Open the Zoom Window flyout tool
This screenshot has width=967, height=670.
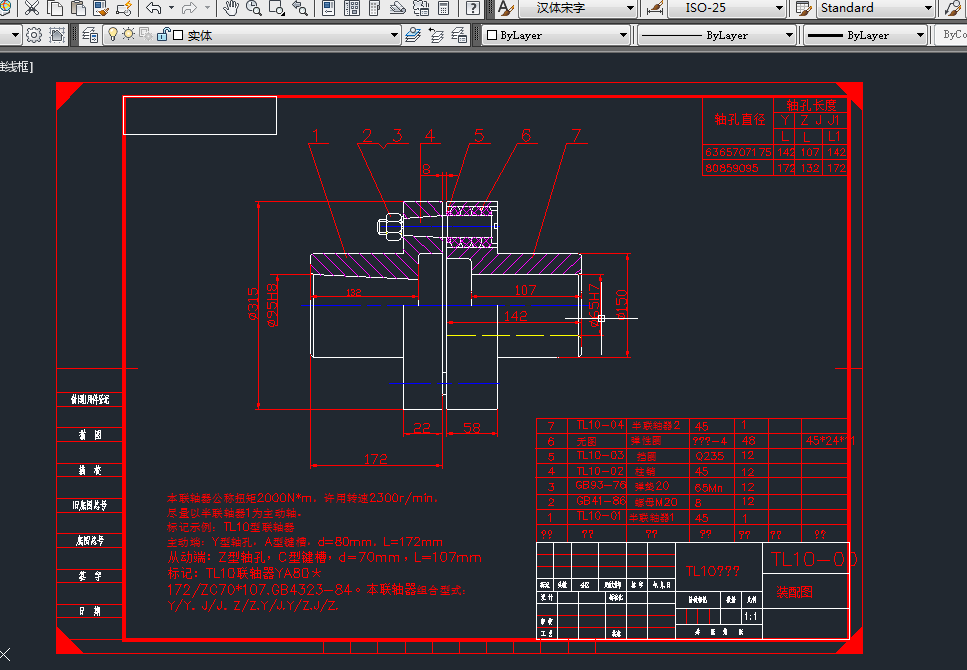click(277, 8)
